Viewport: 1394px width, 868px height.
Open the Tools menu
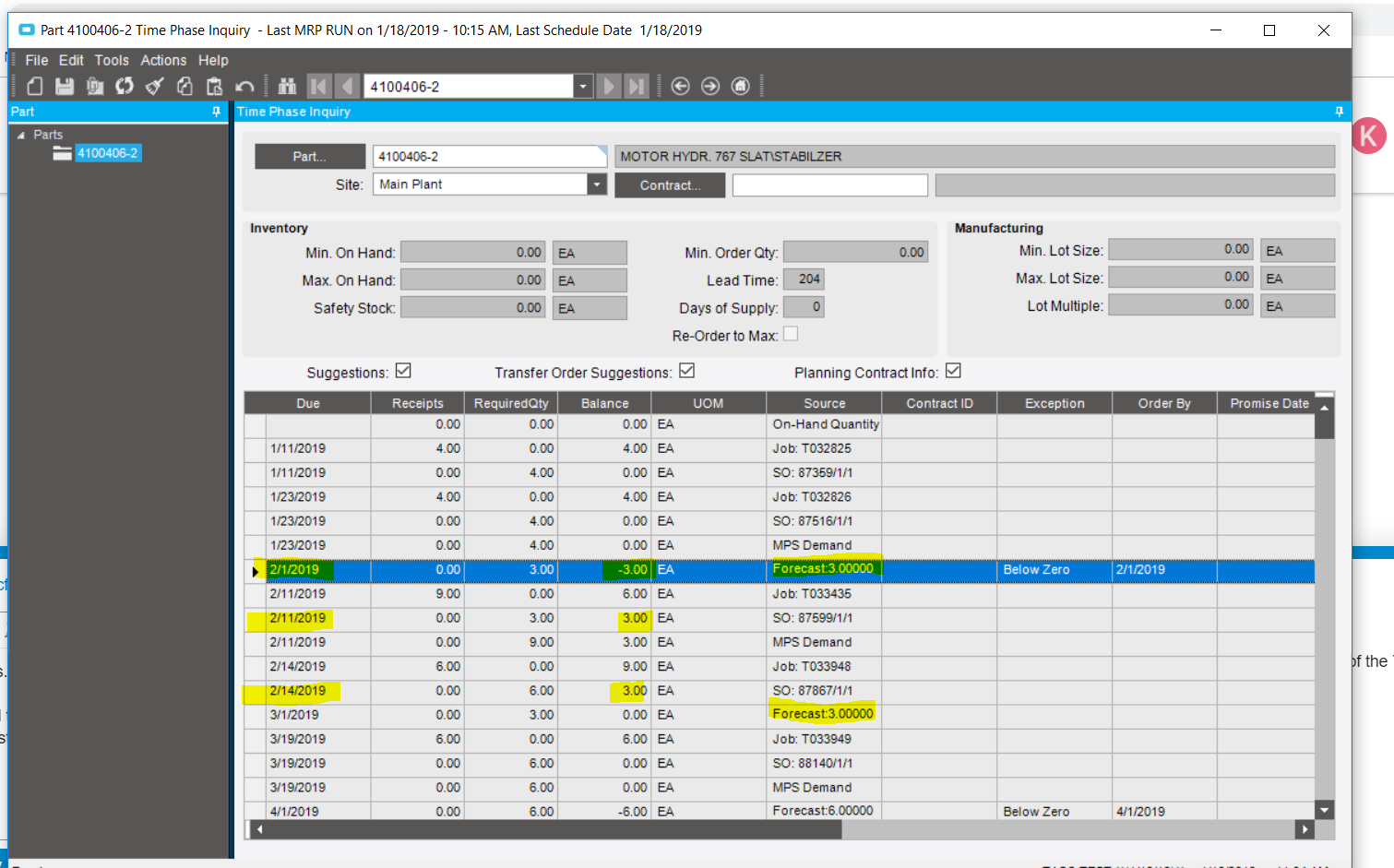(112, 60)
